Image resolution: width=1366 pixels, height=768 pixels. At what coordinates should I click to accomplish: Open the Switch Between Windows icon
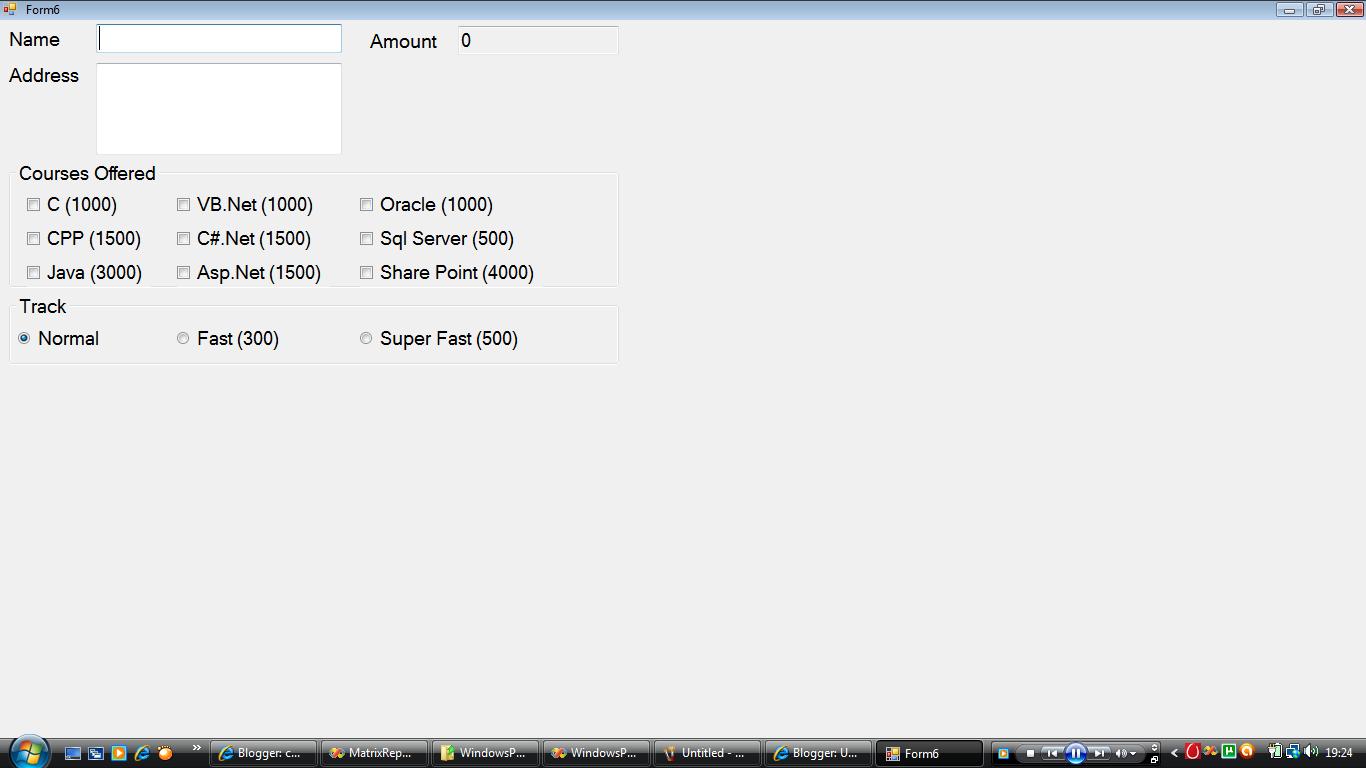coord(95,753)
